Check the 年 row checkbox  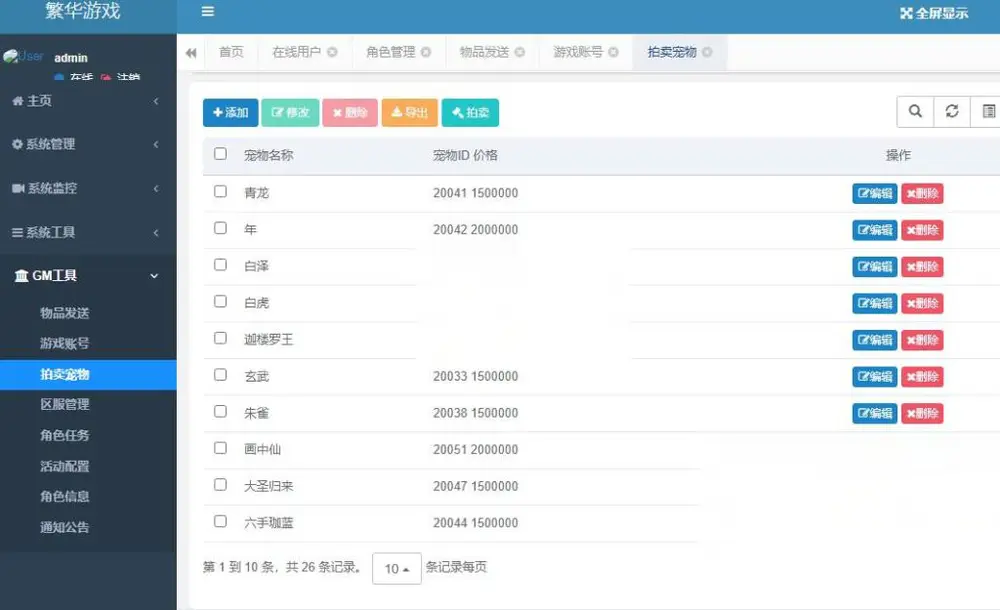(221, 228)
